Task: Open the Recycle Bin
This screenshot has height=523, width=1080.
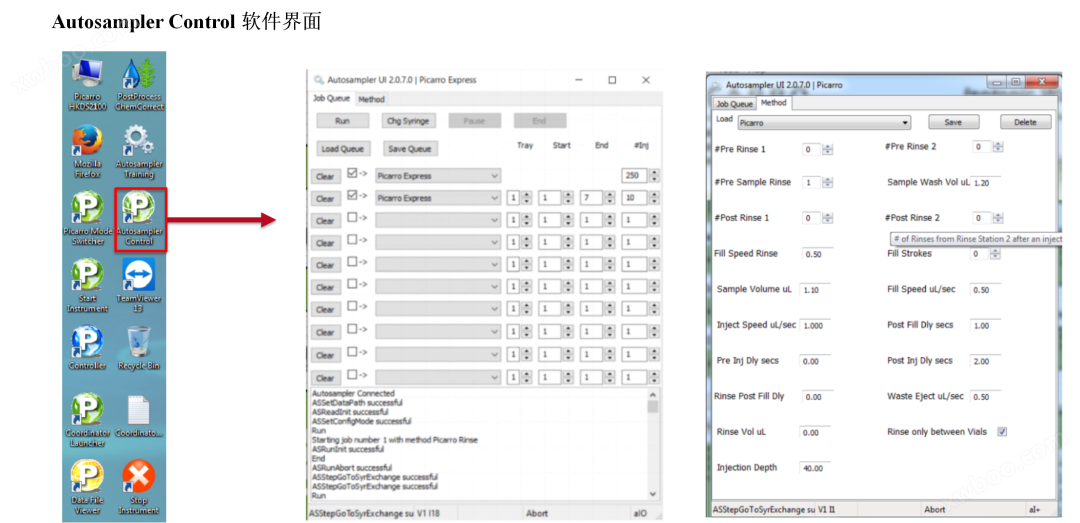Action: tap(139, 348)
